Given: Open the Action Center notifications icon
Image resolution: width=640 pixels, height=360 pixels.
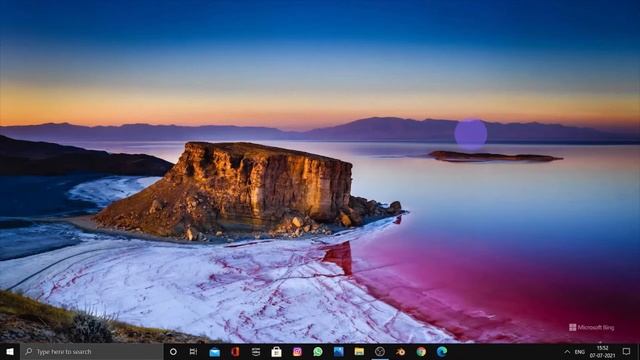Looking at the screenshot, I should pyautogui.click(x=627, y=351).
